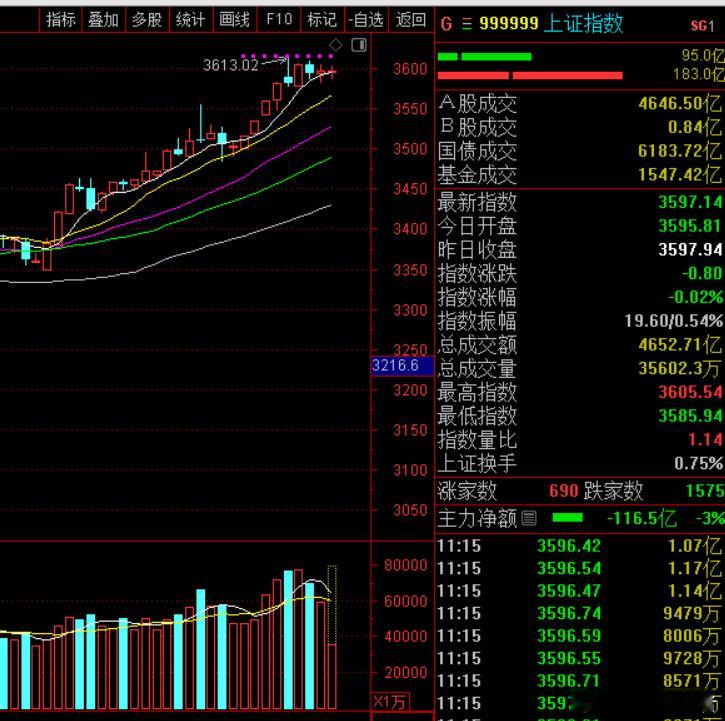Viewport: 725px width, 721px height.
Task: Click the A股成交 value 4646.50亿
Action: [x=680, y=103]
